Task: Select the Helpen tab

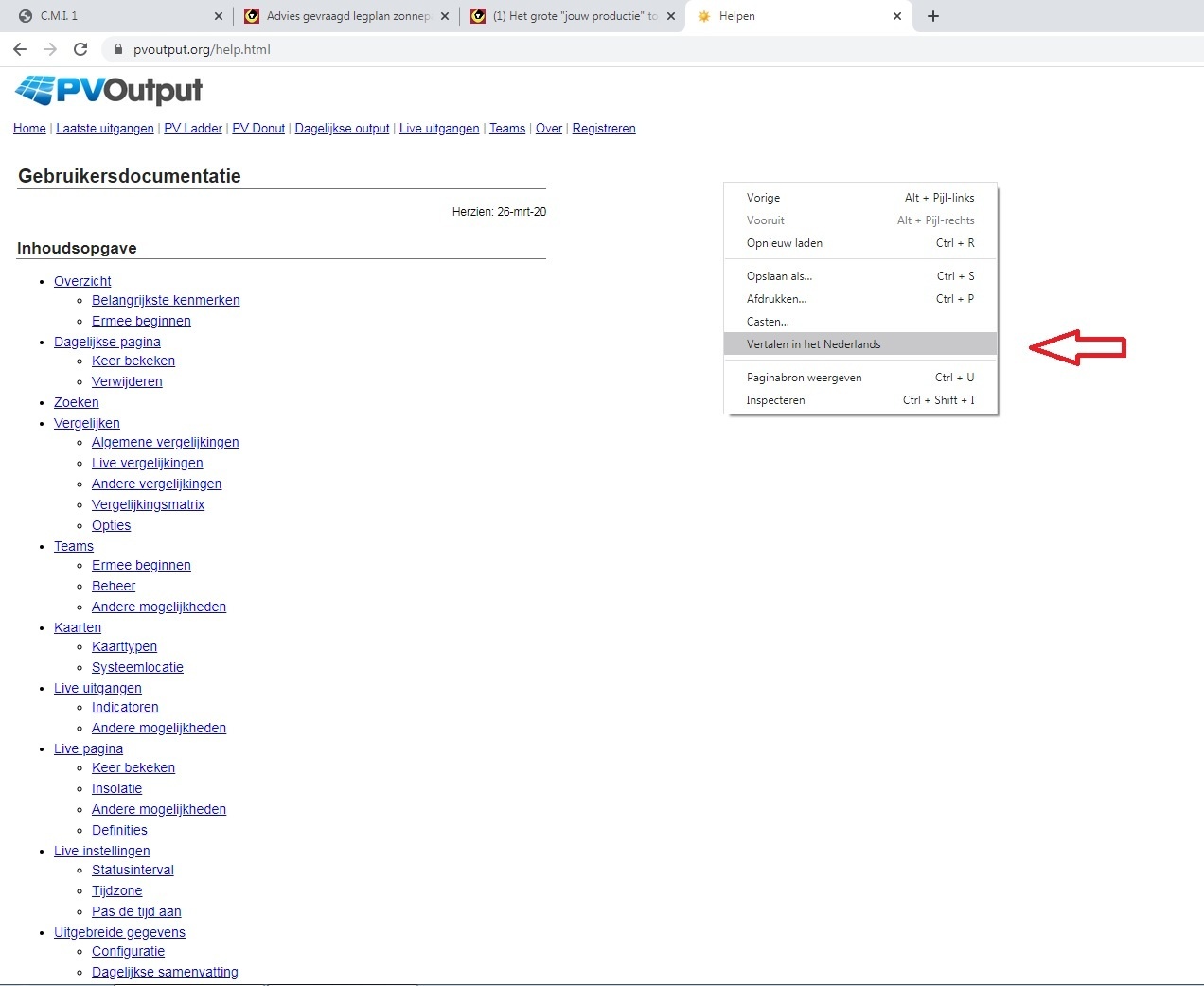Action: (x=798, y=16)
